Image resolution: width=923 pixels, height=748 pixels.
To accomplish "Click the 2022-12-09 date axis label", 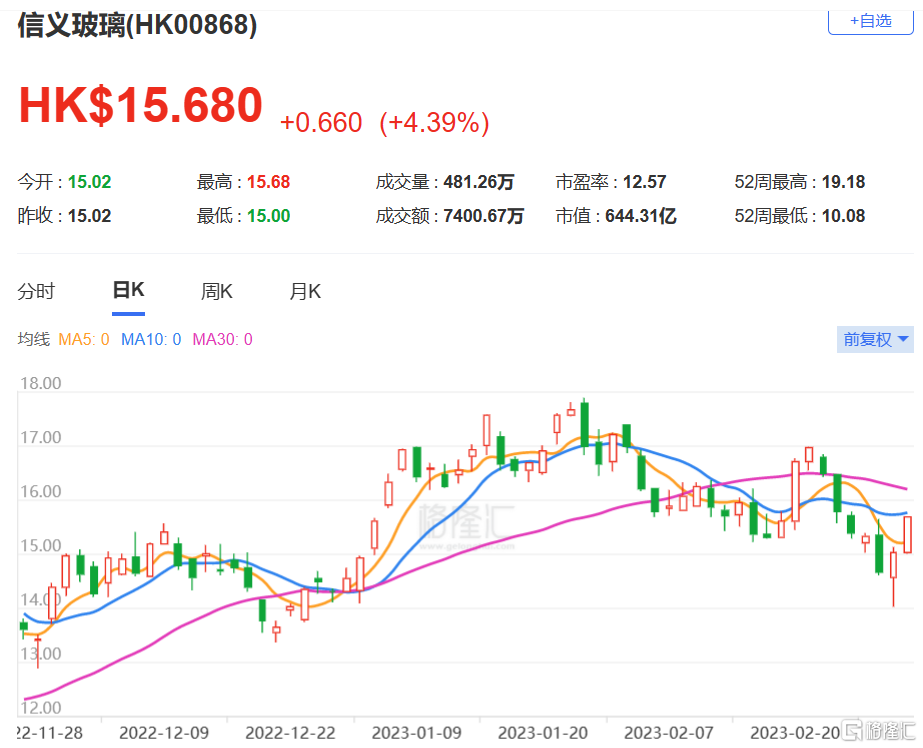I will tap(164, 733).
